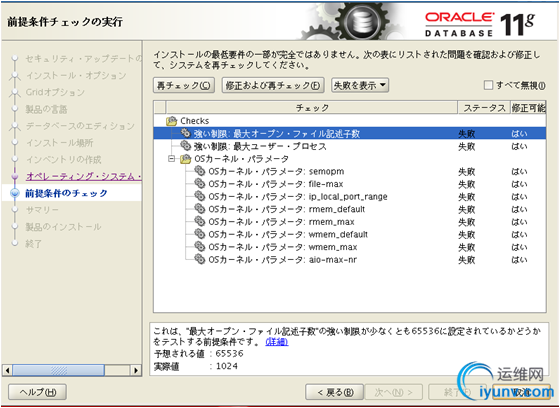Viewport: 560px width, 408px height.
Task: Toggle the すべて無視 checkbox
Action: point(488,85)
